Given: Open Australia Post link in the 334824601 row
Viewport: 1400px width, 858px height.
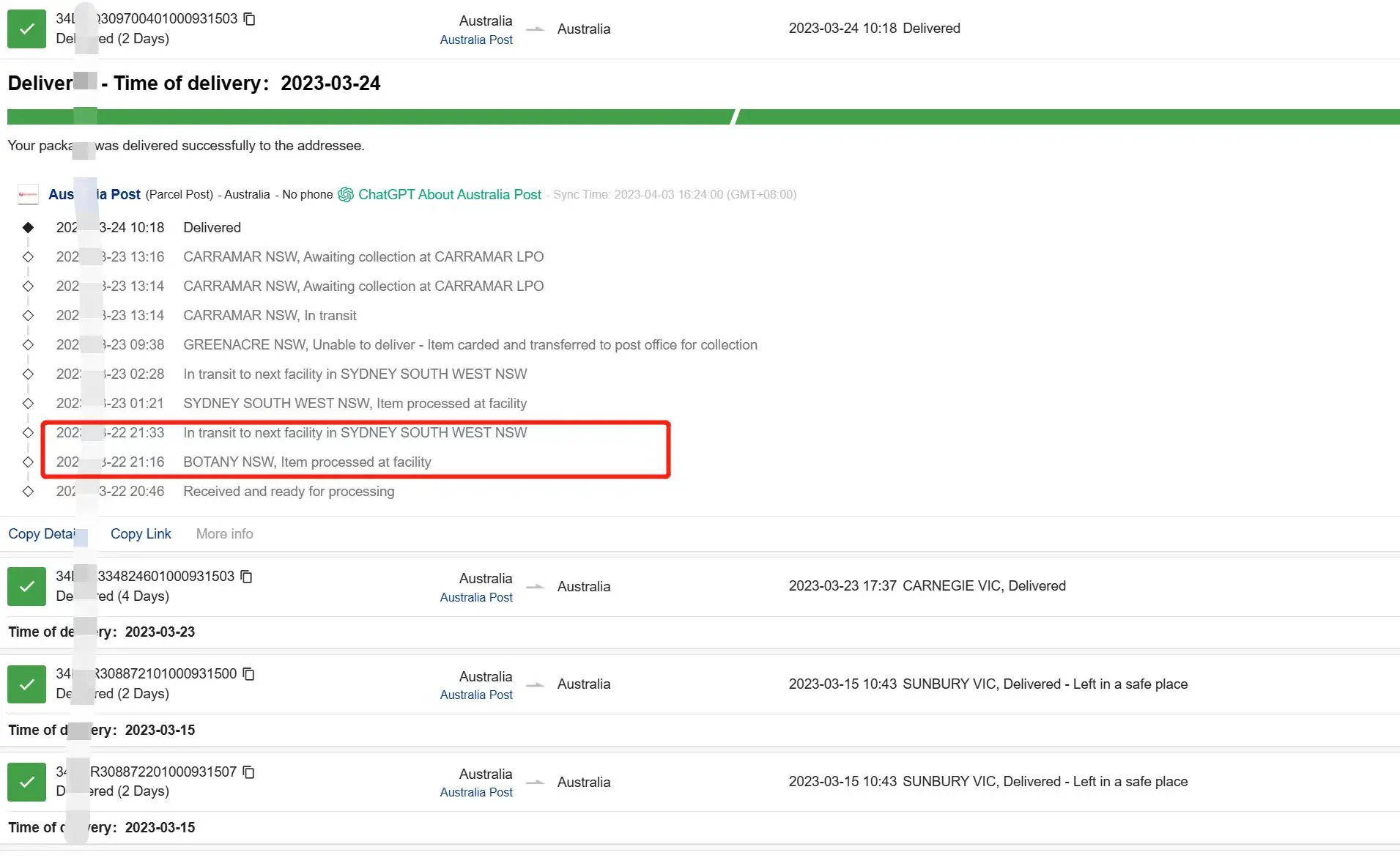Looking at the screenshot, I should tap(476, 597).
